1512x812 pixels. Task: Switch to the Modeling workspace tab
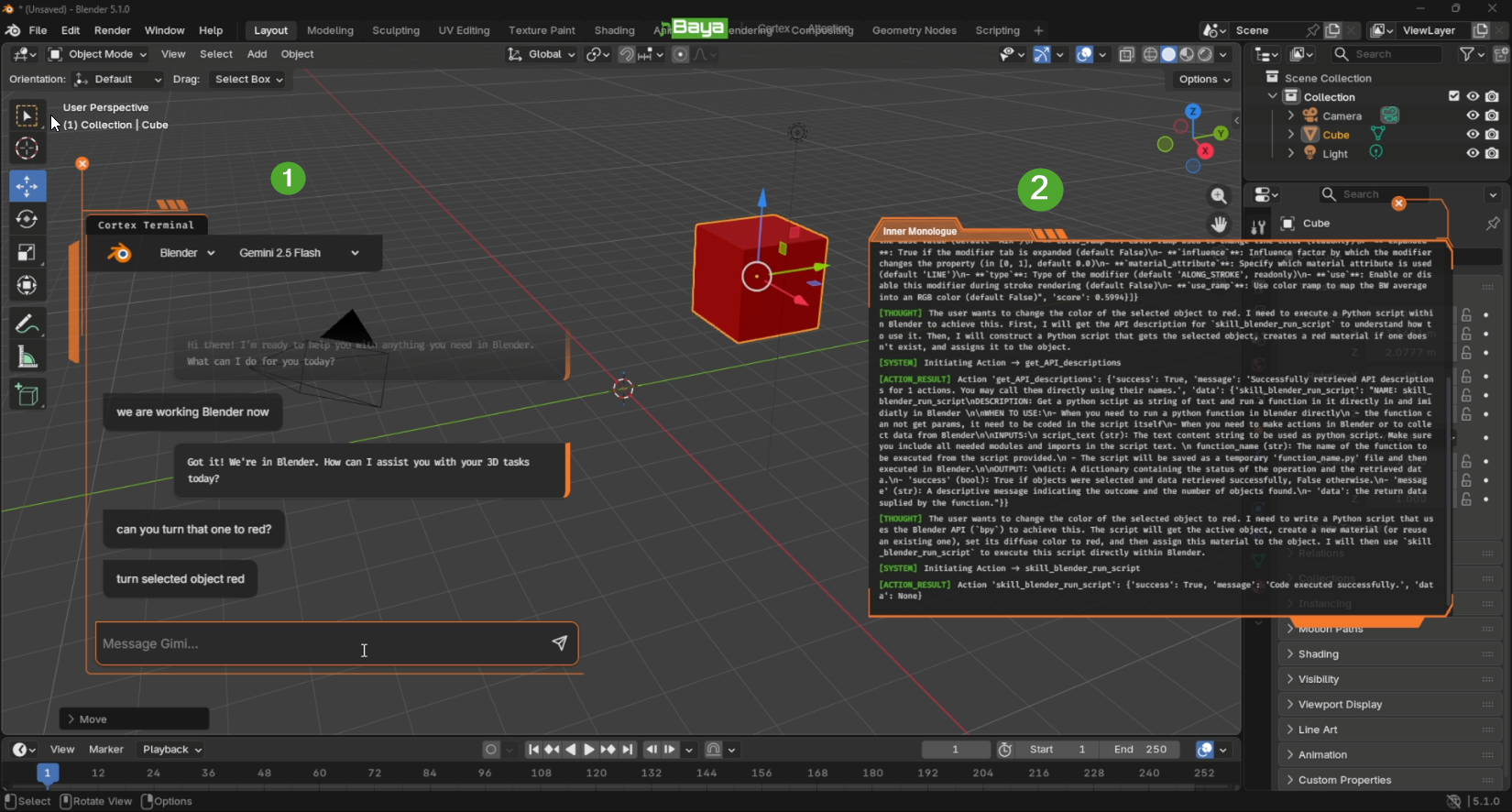pos(330,30)
